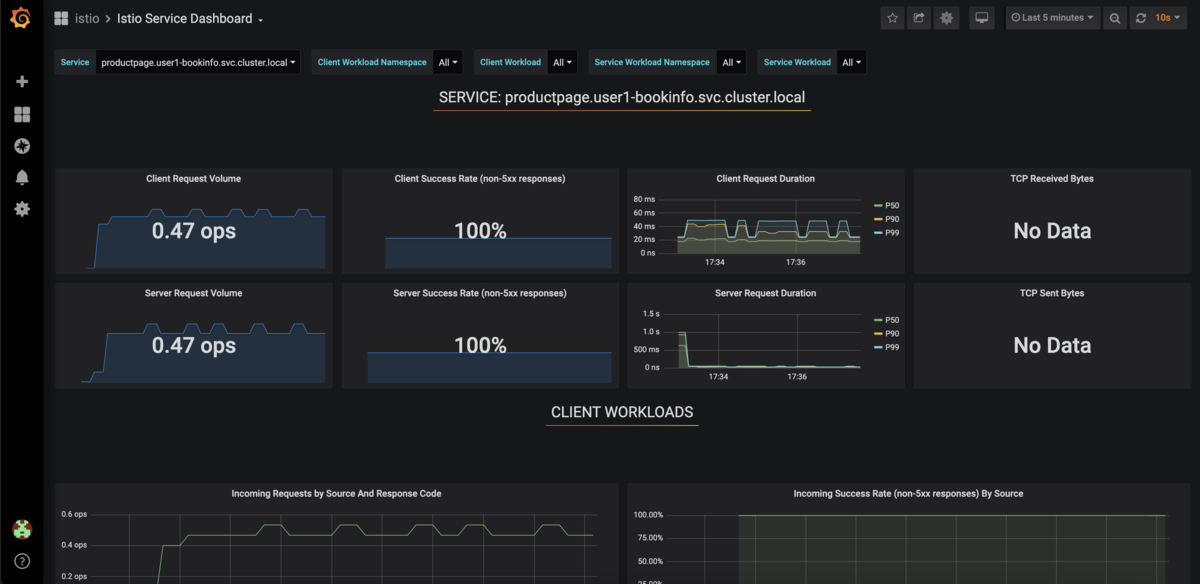Click the CLIENT WORKLOADS section heading

[x=622, y=412]
